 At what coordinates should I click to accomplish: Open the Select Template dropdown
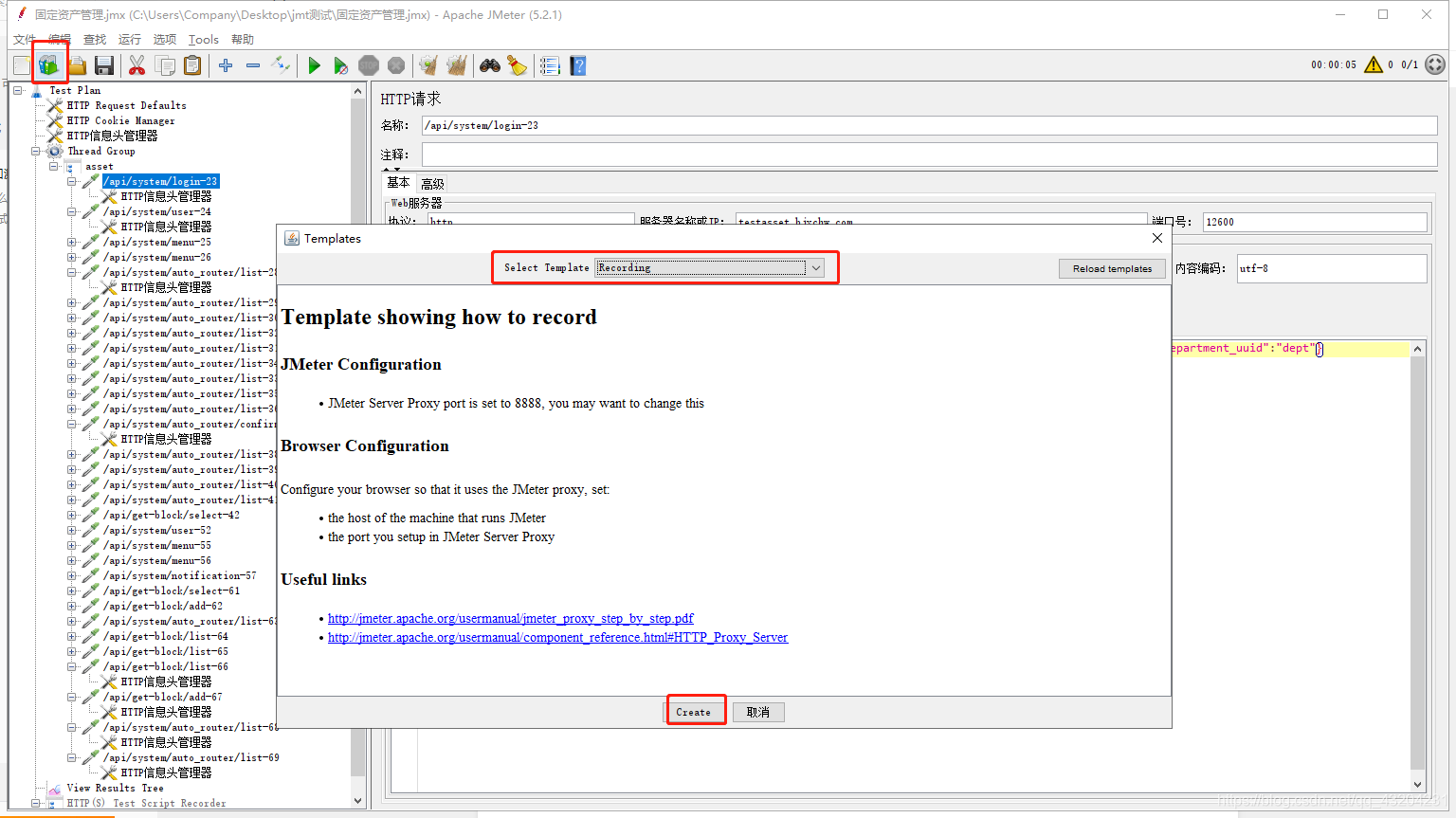709,267
